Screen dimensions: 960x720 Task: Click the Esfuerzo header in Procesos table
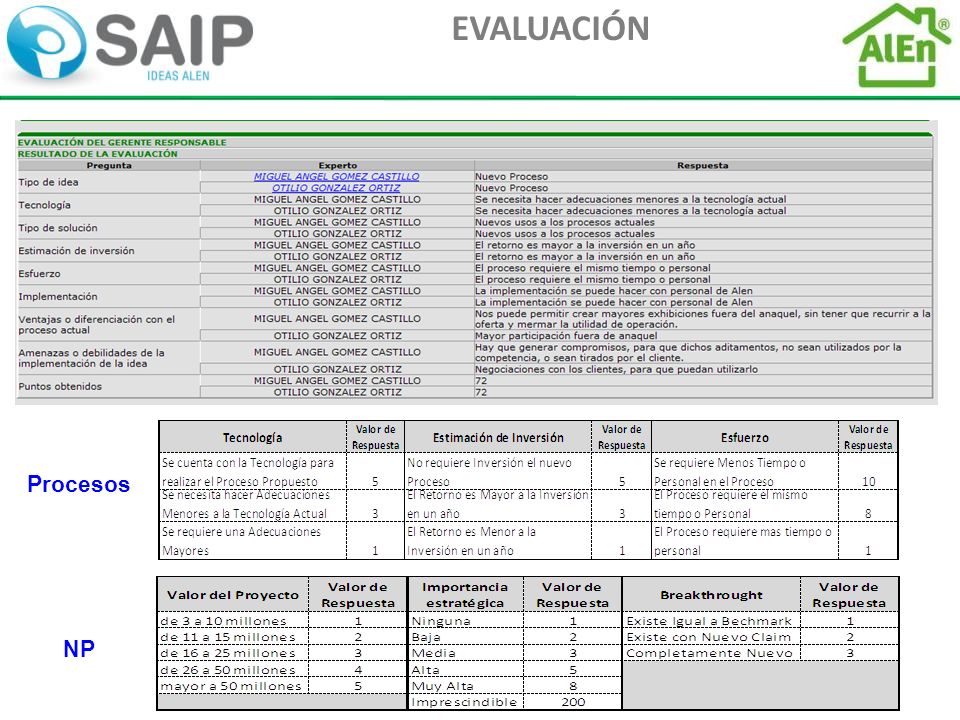(744, 438)
